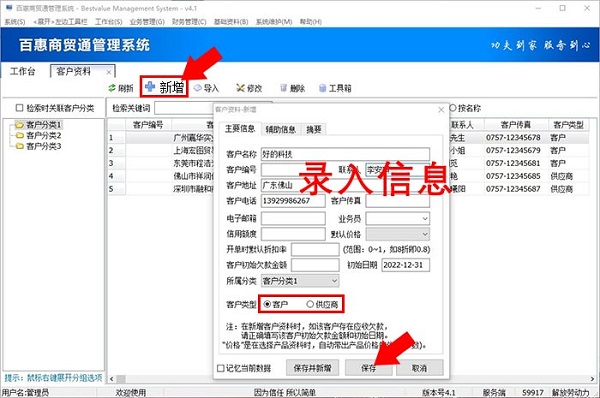
Task: Click the 信用额度 input field
Action: point(293,234)
